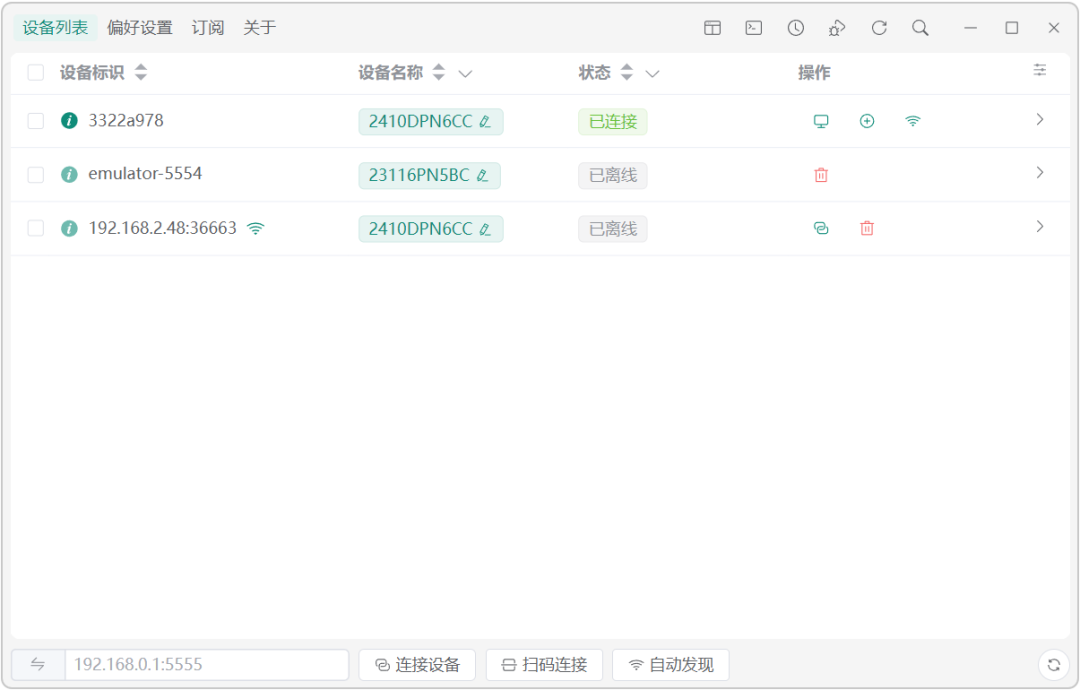Open 设备名称 column filter dropdown
This screenshot has width=1080, height=690.
click(x=466, y=74)
